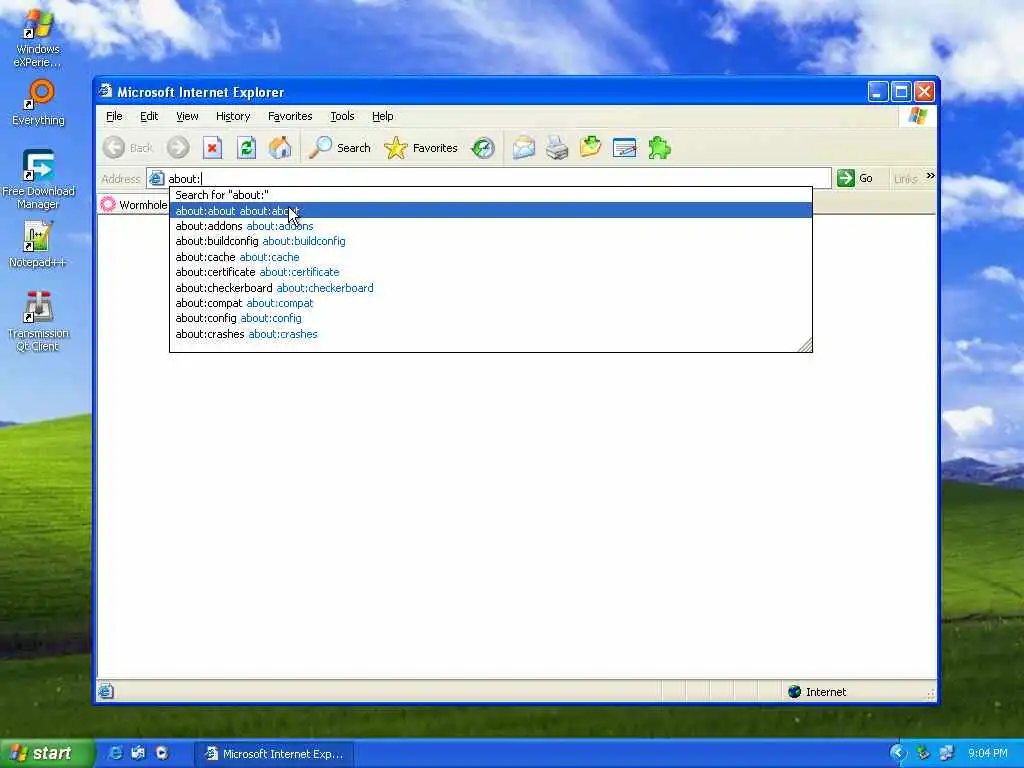The height and width of the screenshot is (768, 1024).
Task: Select about:addons suggestion
Action: click(490, 226)
